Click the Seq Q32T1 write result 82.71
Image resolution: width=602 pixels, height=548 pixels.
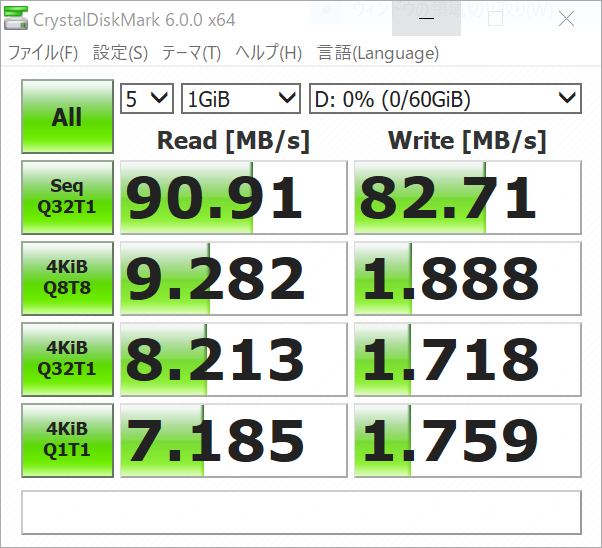[467, 197]
